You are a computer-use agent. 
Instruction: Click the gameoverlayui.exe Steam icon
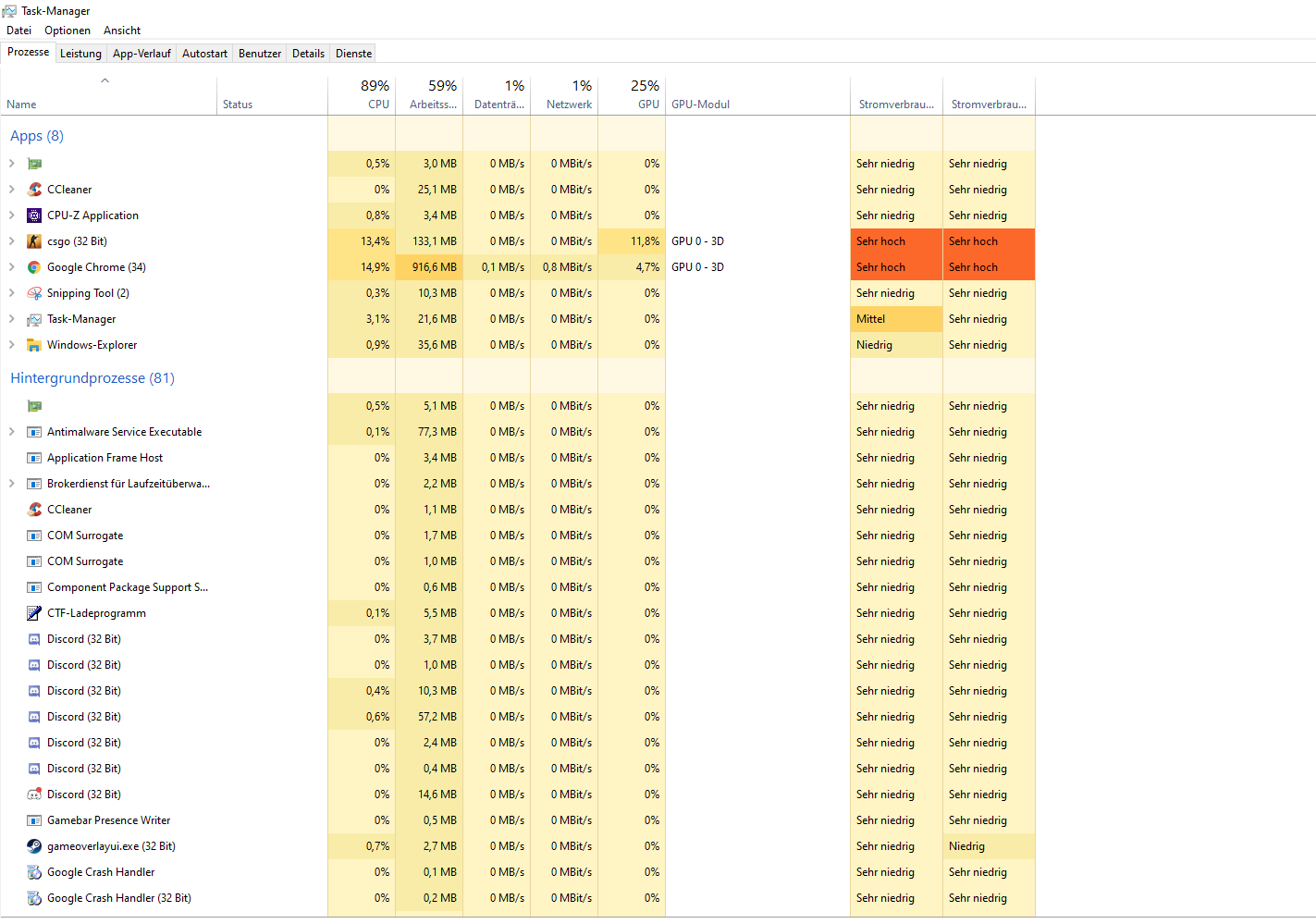pos(34,846)
